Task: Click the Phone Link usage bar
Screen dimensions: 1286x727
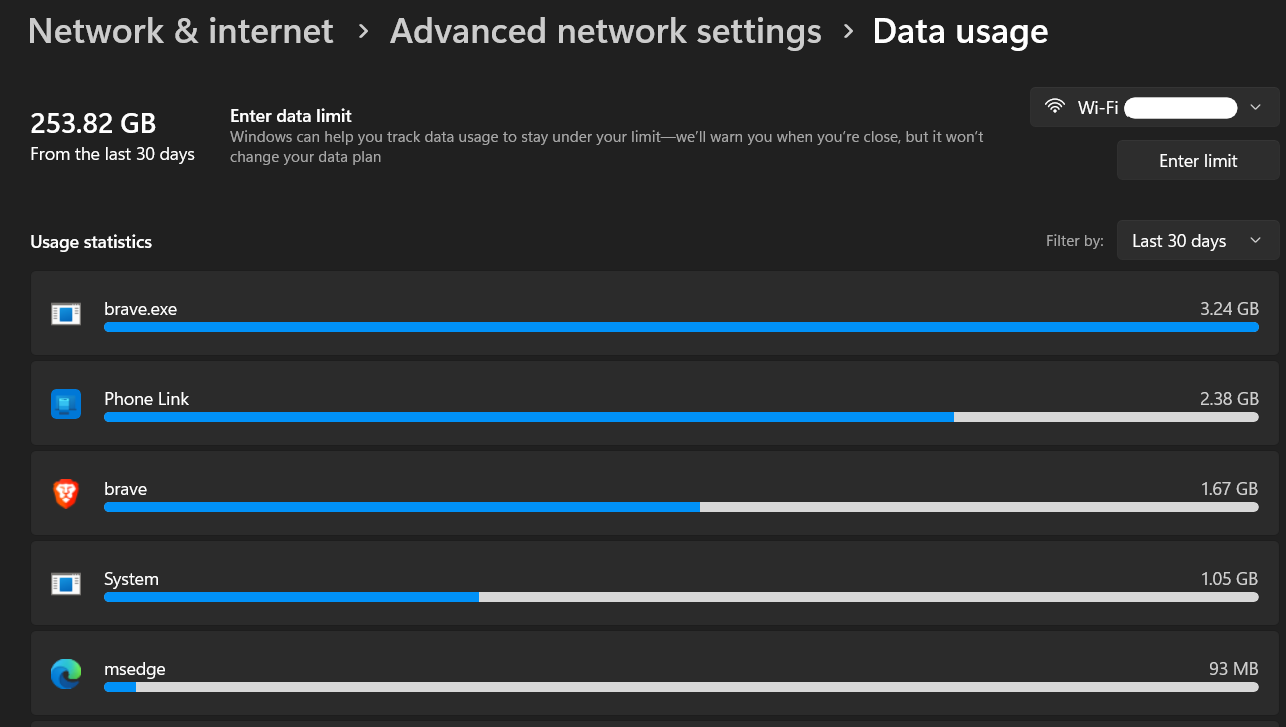Action: coord(680,417)
